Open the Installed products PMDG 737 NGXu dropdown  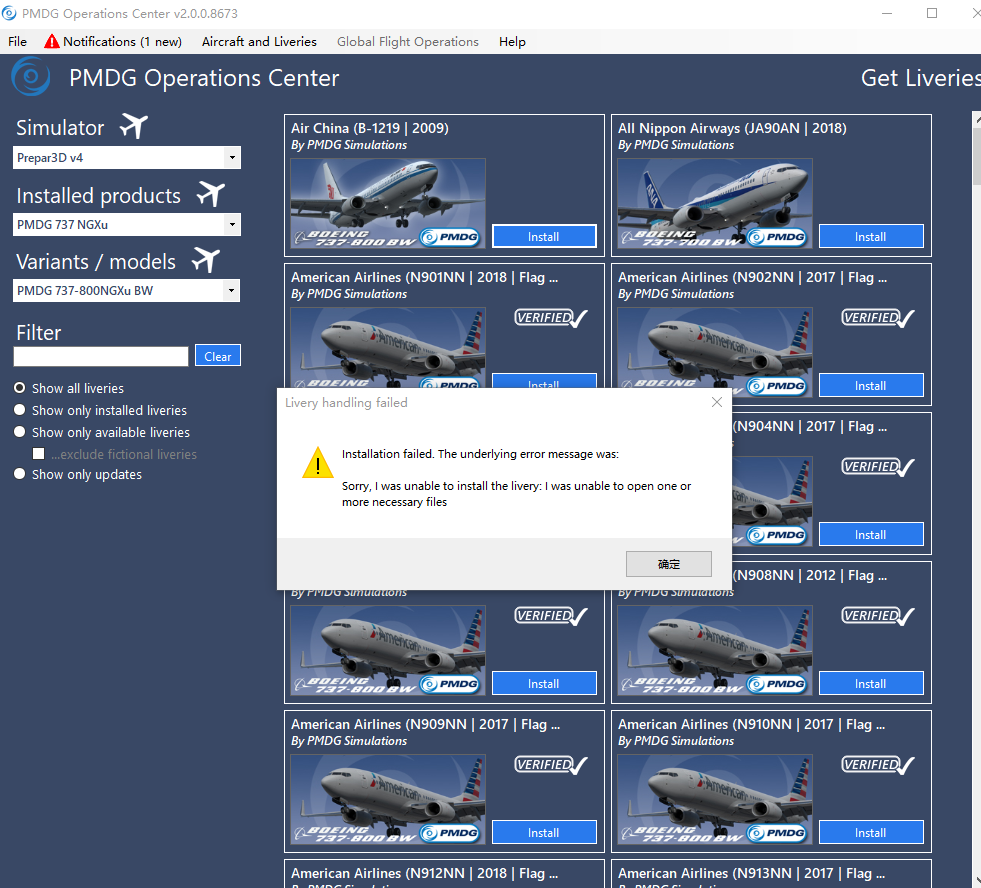[x=126, y=225]
